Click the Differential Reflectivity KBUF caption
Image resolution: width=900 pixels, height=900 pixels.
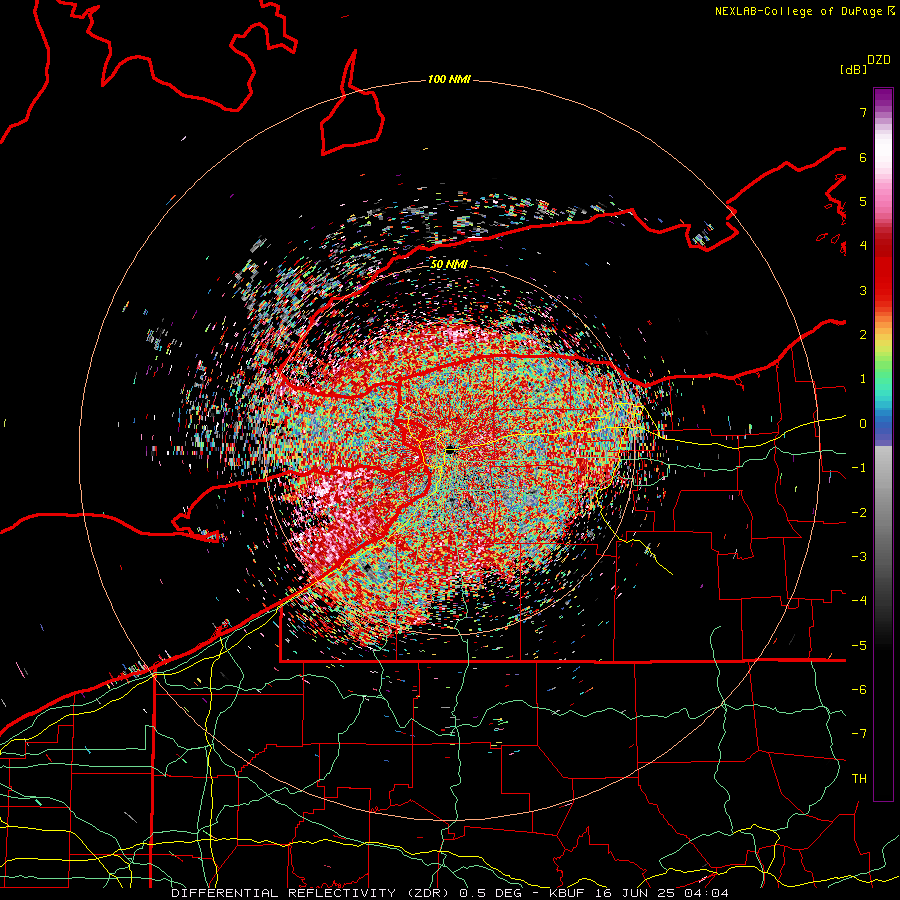[x=450, y=893]
